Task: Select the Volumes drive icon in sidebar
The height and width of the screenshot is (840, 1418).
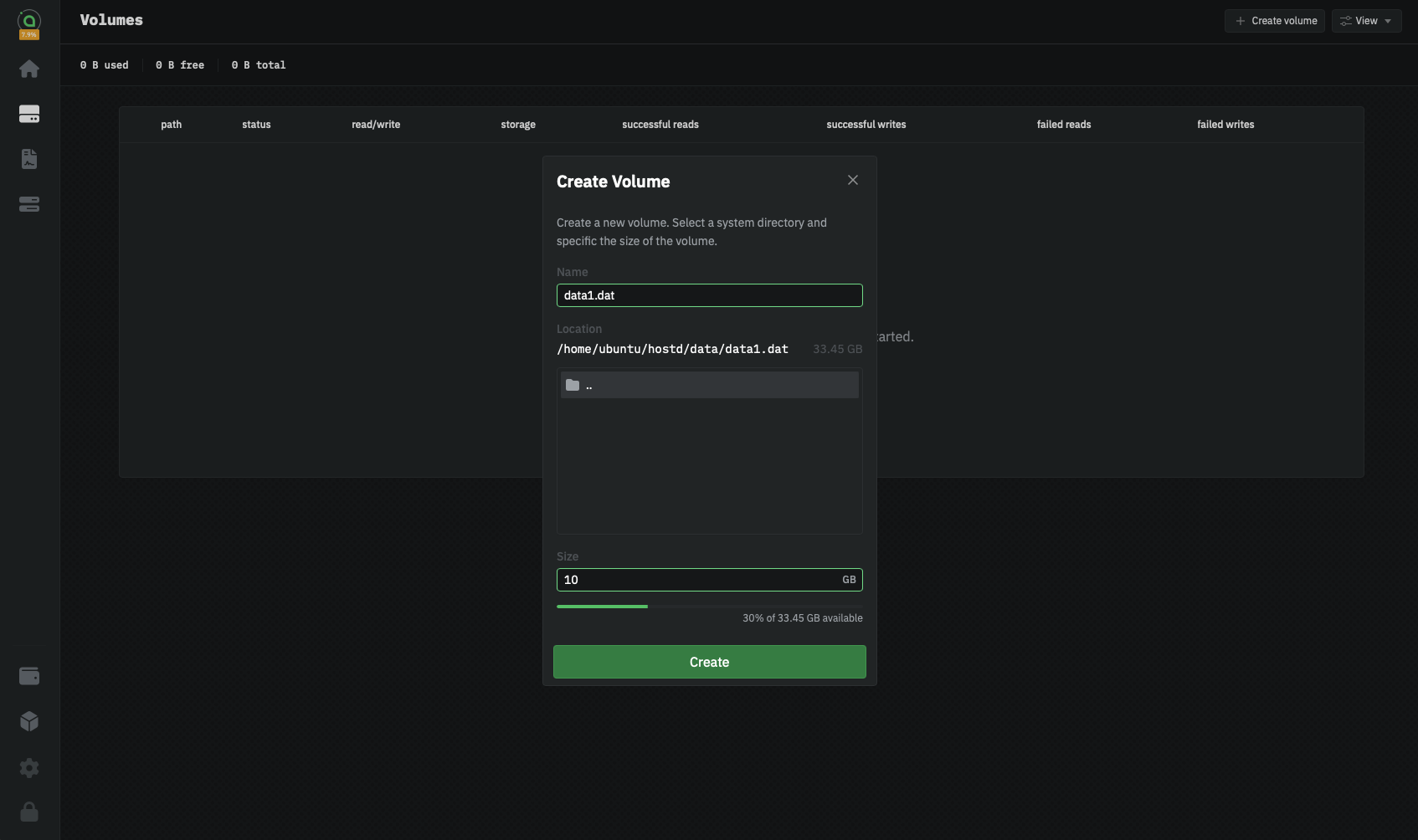Action: [29, 114]
